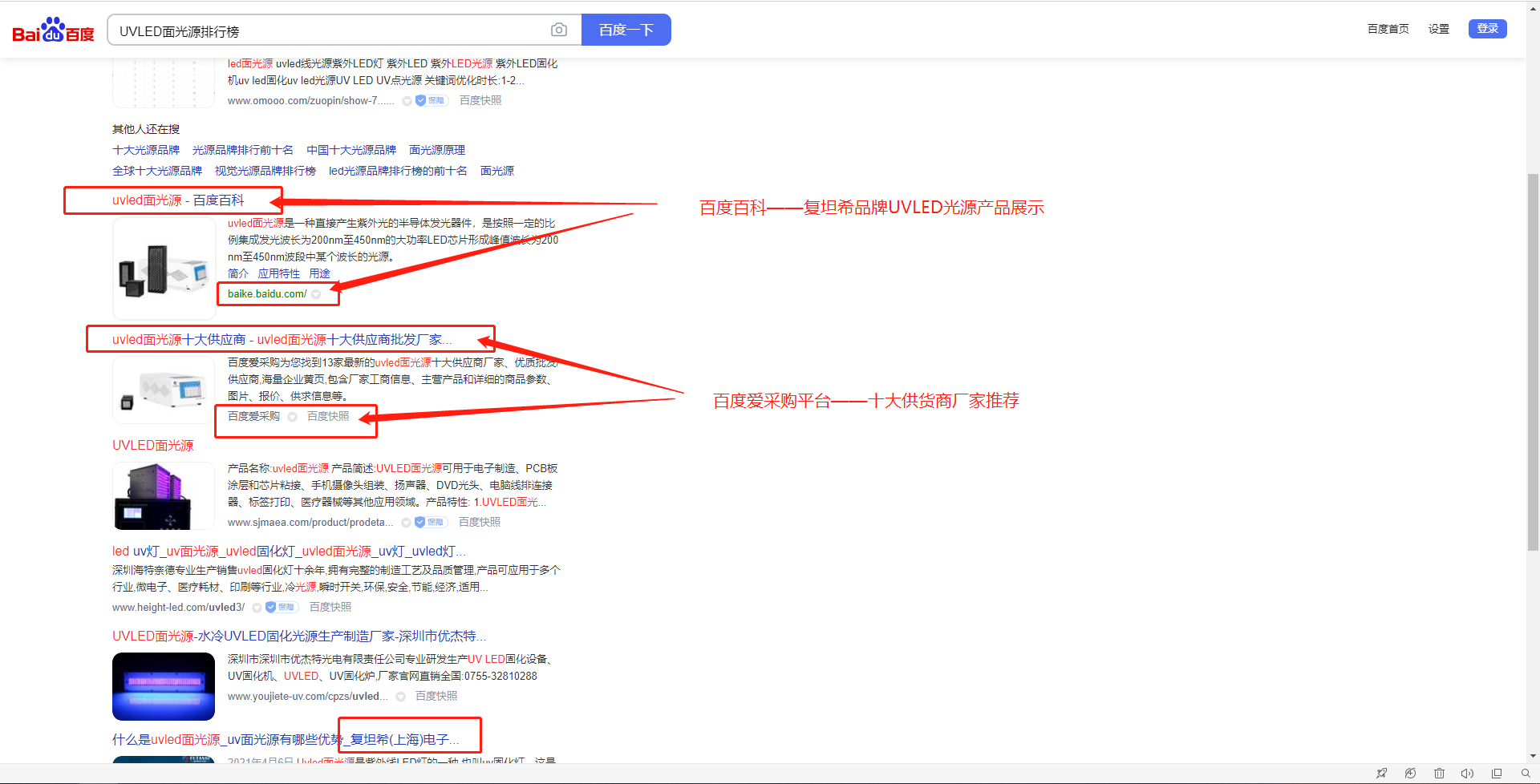The height and width of the screenshot is (784, 1540).
Task: Open the purple UV lamp thumbnail
Action: coord(164,495)
